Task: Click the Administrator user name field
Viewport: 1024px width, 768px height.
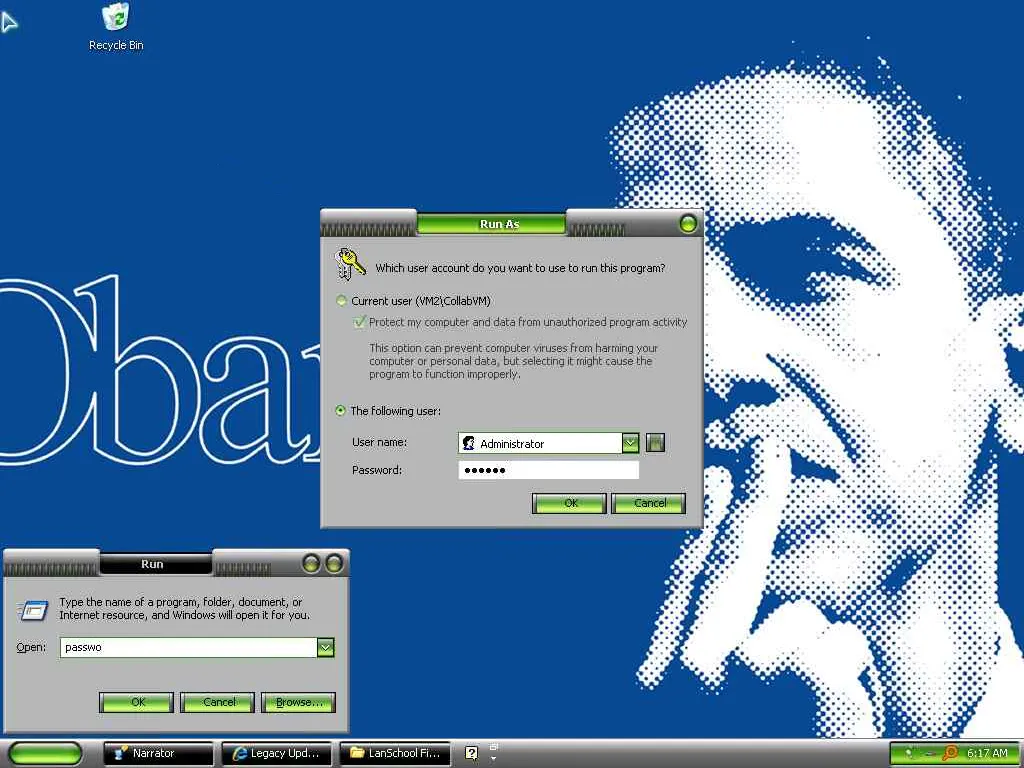Action: [540, 443]
